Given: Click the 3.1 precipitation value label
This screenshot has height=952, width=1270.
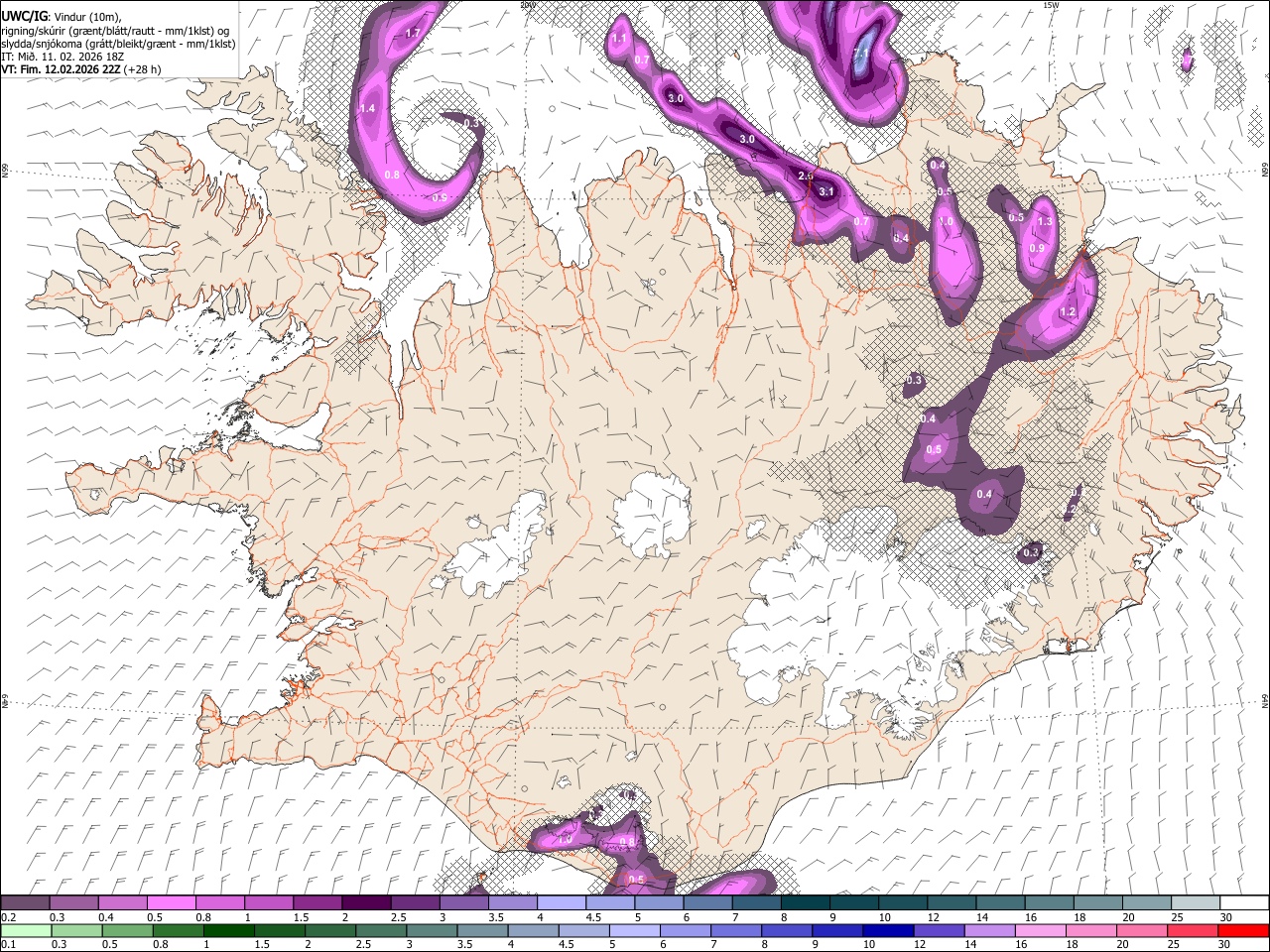Looking at the screenshot, I should (826, 190).
